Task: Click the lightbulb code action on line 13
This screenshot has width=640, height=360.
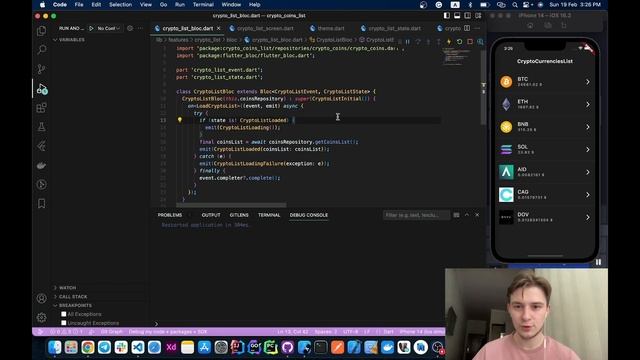Action: pos(180,120)
